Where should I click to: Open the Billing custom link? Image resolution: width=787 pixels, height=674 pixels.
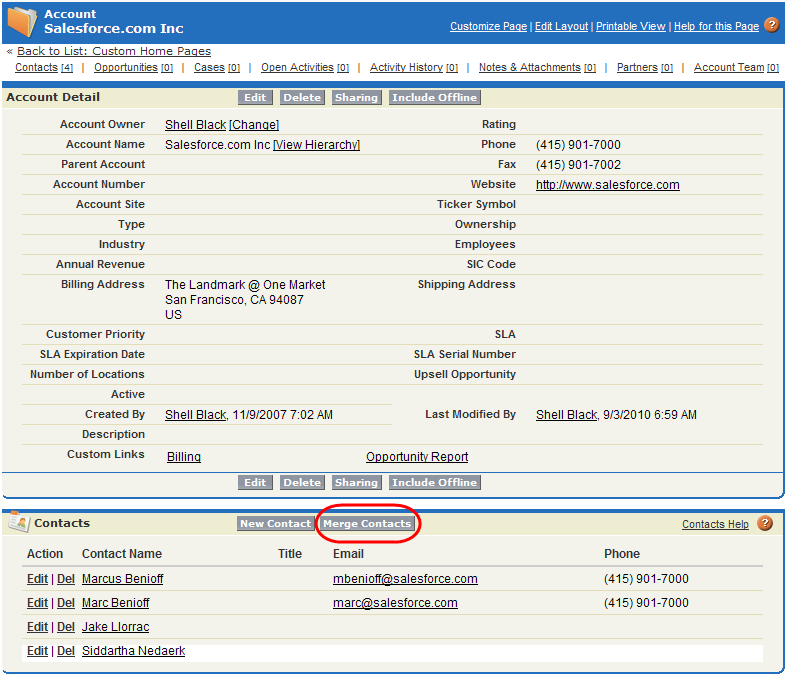point(184,457)
